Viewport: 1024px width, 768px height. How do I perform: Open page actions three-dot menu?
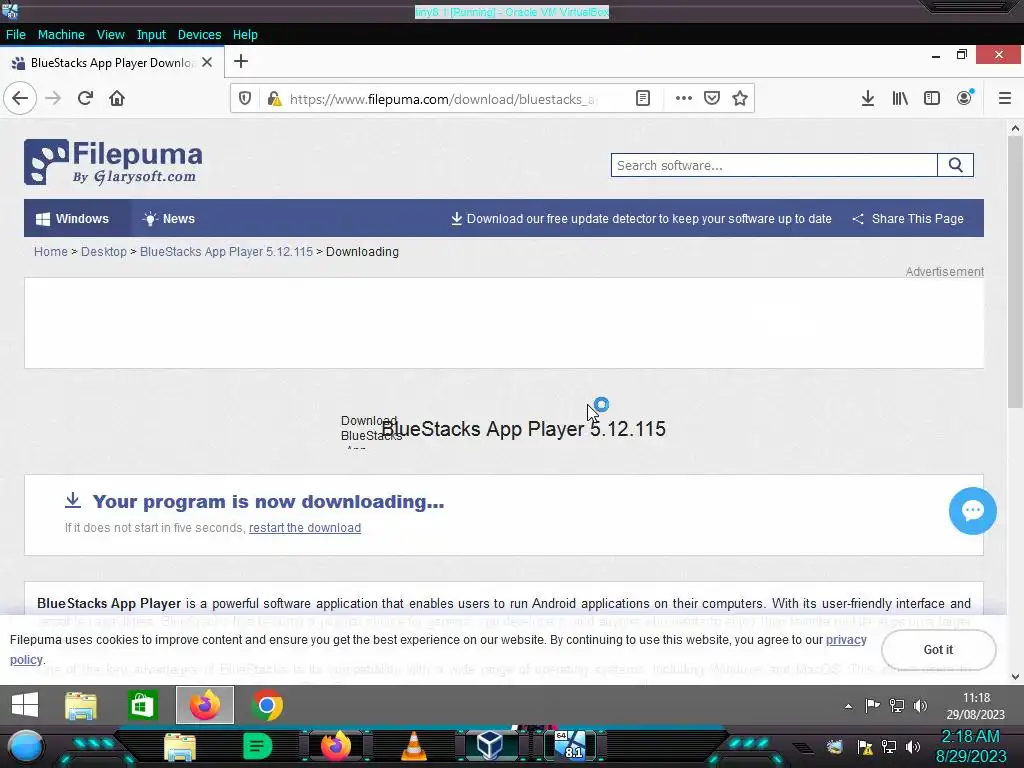(683, 99)
